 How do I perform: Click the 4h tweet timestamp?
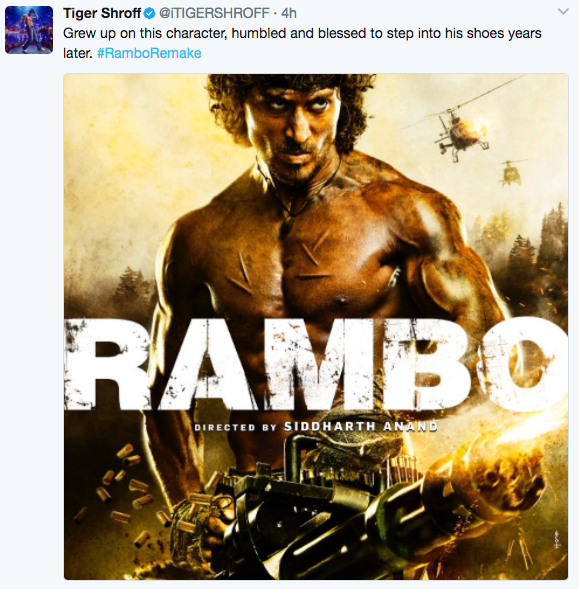coord(289,13)
